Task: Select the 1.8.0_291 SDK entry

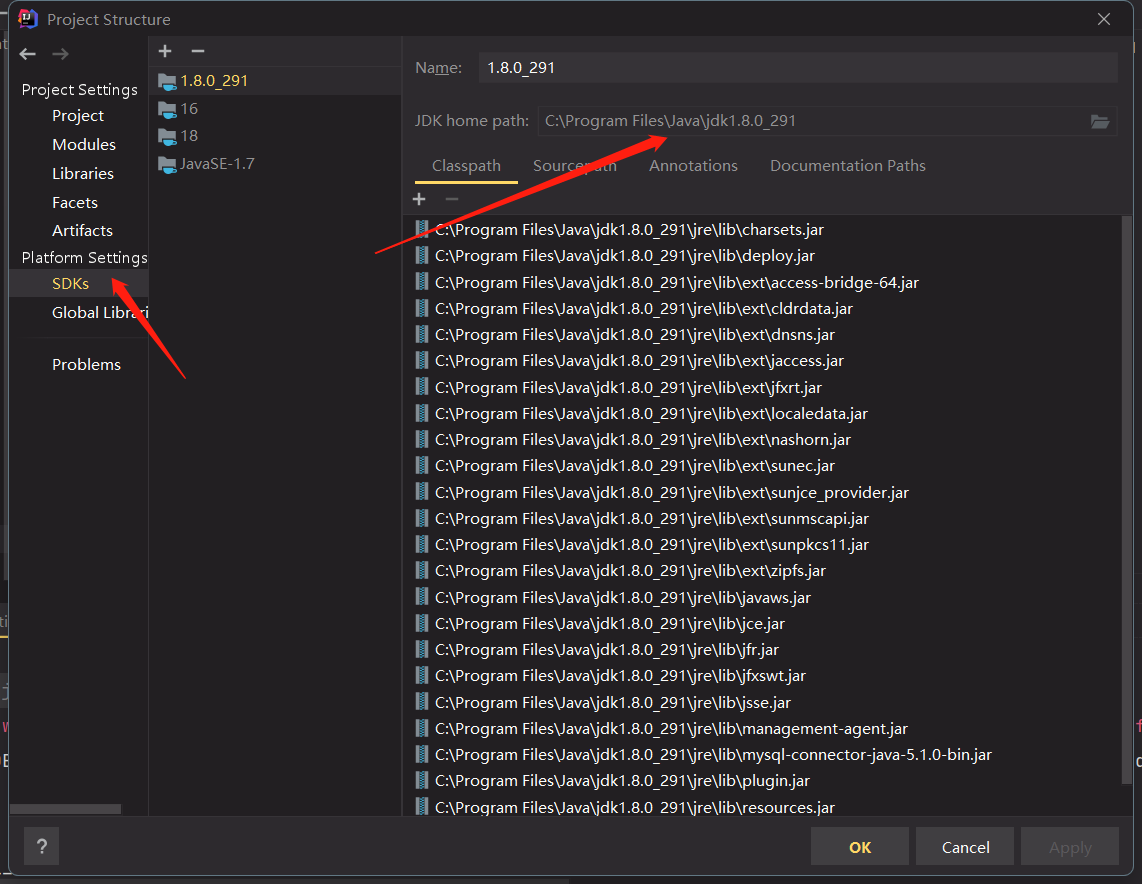Action: 275,81
